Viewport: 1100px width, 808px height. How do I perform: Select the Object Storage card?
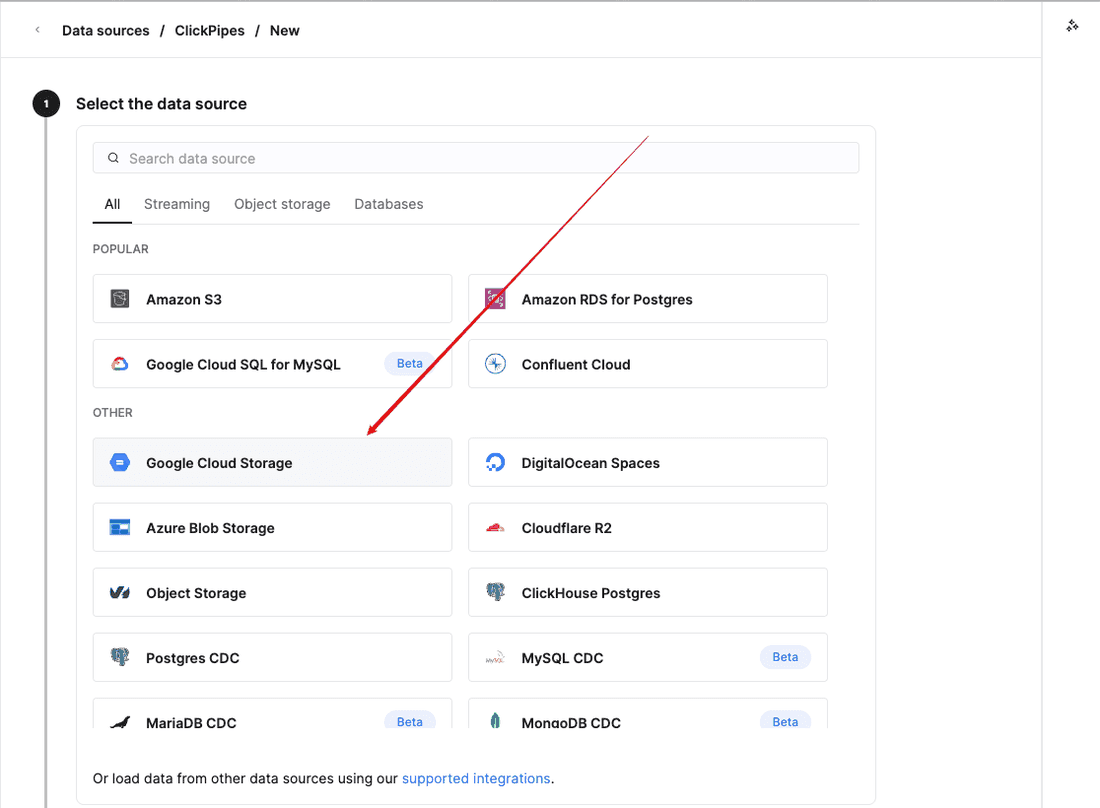pos(272,593)
